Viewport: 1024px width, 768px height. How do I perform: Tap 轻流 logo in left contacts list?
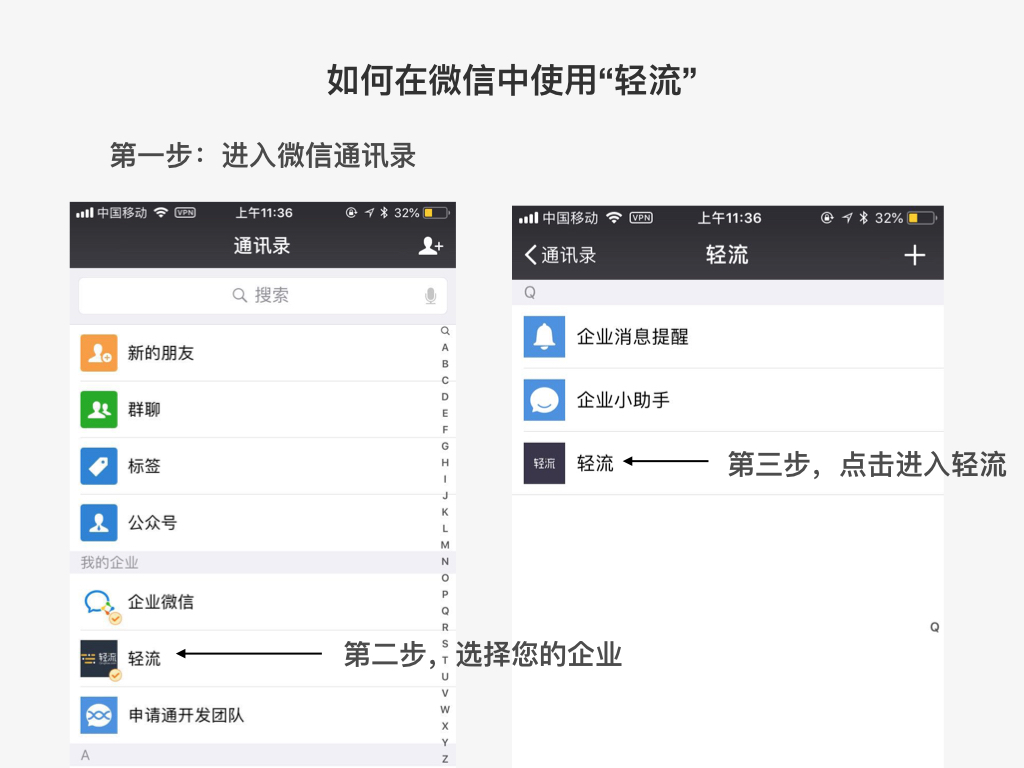[99, 658]
